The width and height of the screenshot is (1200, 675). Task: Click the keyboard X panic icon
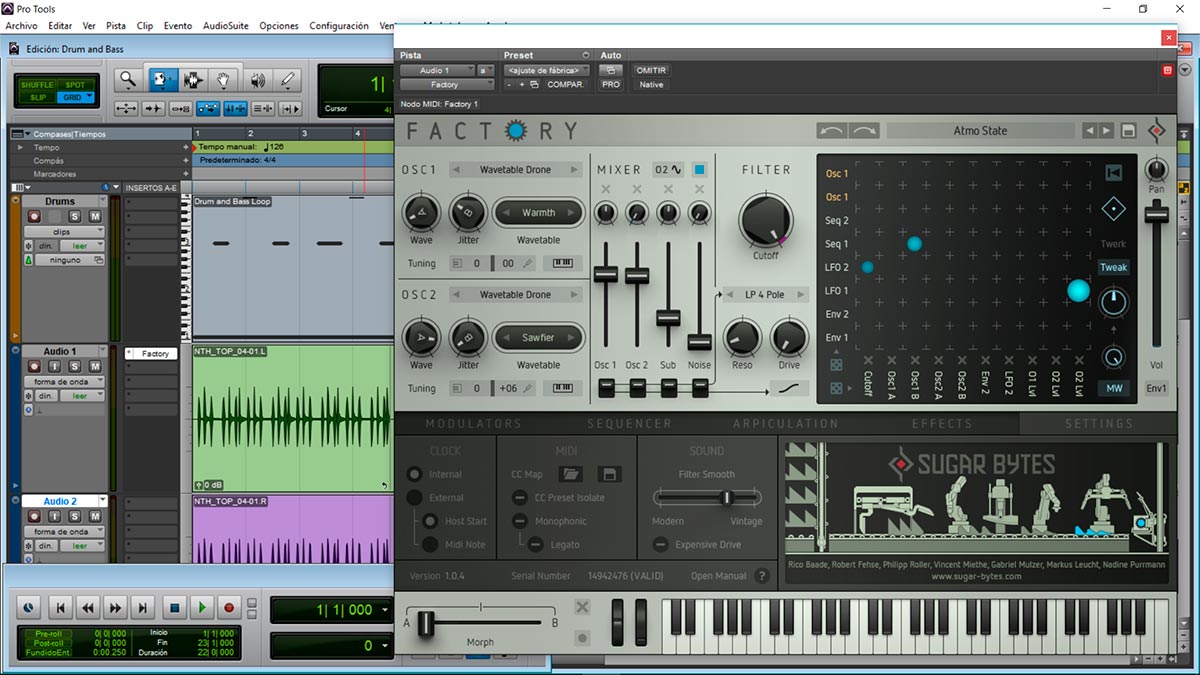pos(583,607)
